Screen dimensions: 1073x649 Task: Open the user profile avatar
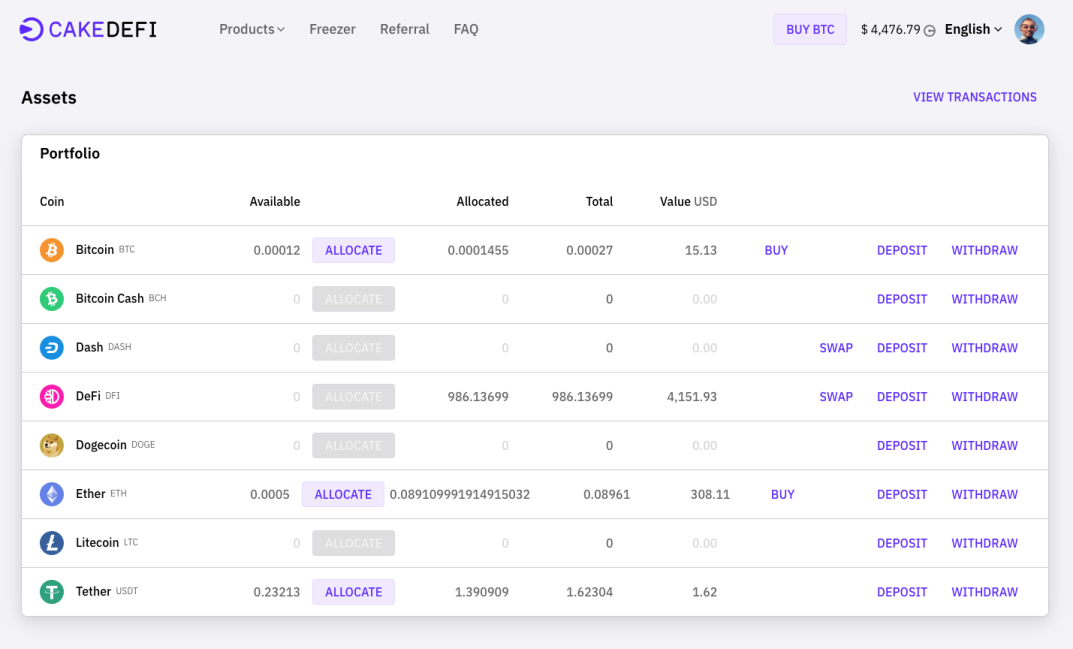1029,29
